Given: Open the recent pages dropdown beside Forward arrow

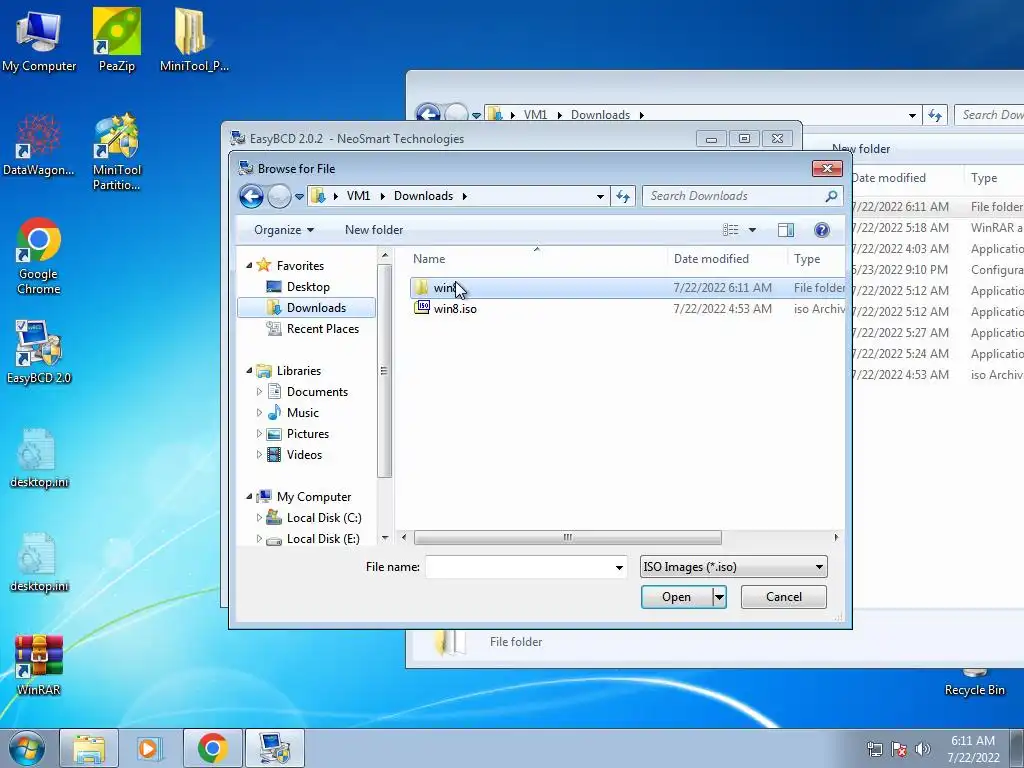Looking at the screenshot, I should pos(299,196).
